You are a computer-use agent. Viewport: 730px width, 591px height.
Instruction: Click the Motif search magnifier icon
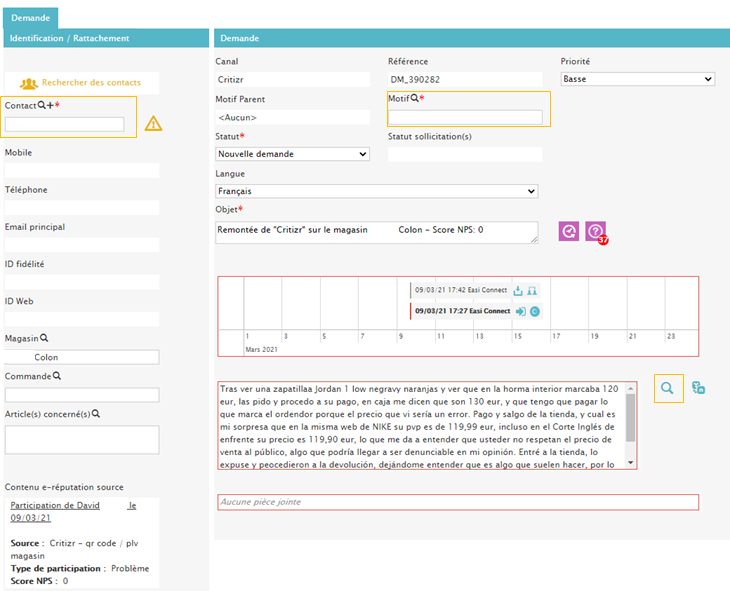coord(415,99)
